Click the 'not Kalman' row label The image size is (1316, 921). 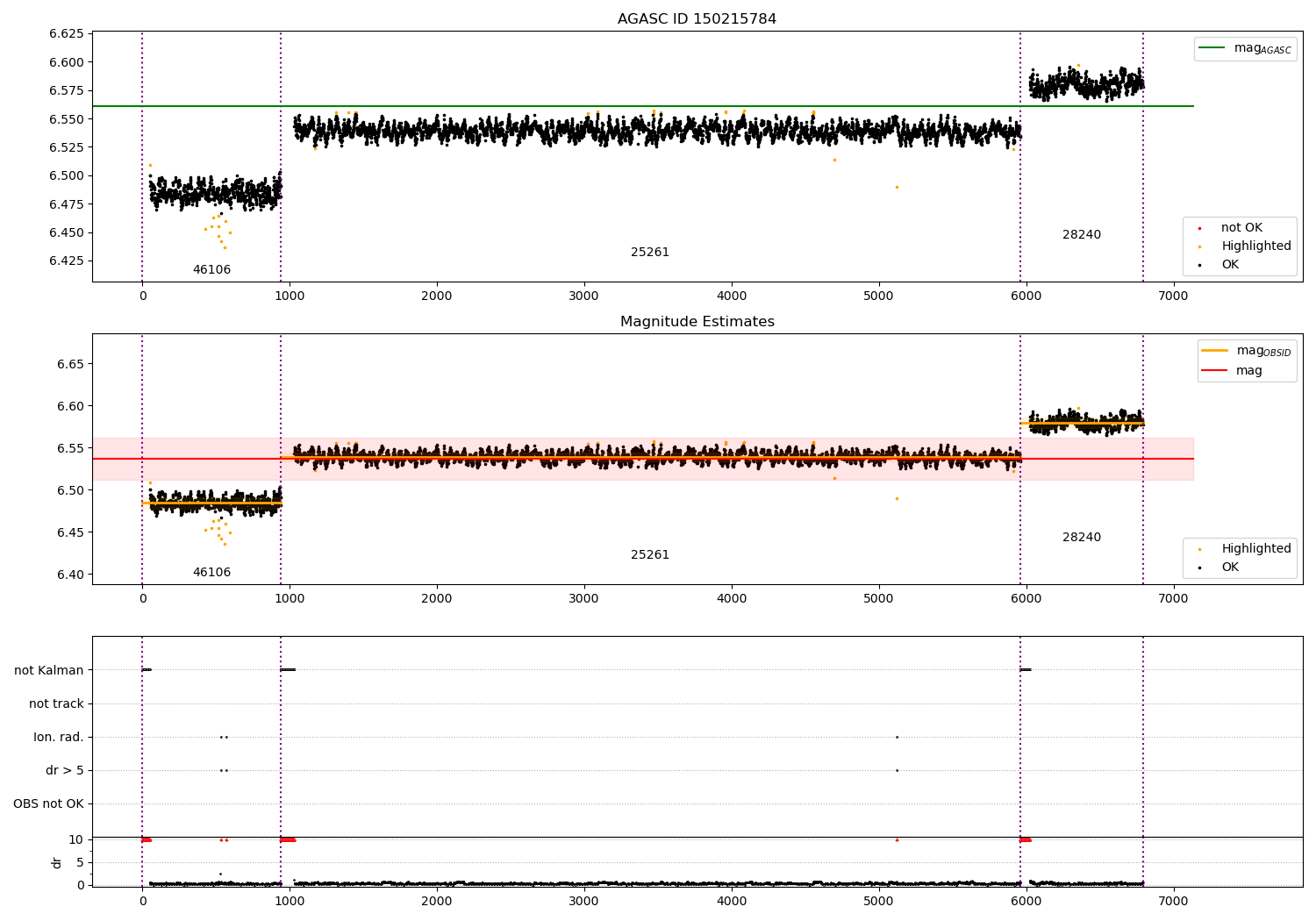click(x=49, y=671)
